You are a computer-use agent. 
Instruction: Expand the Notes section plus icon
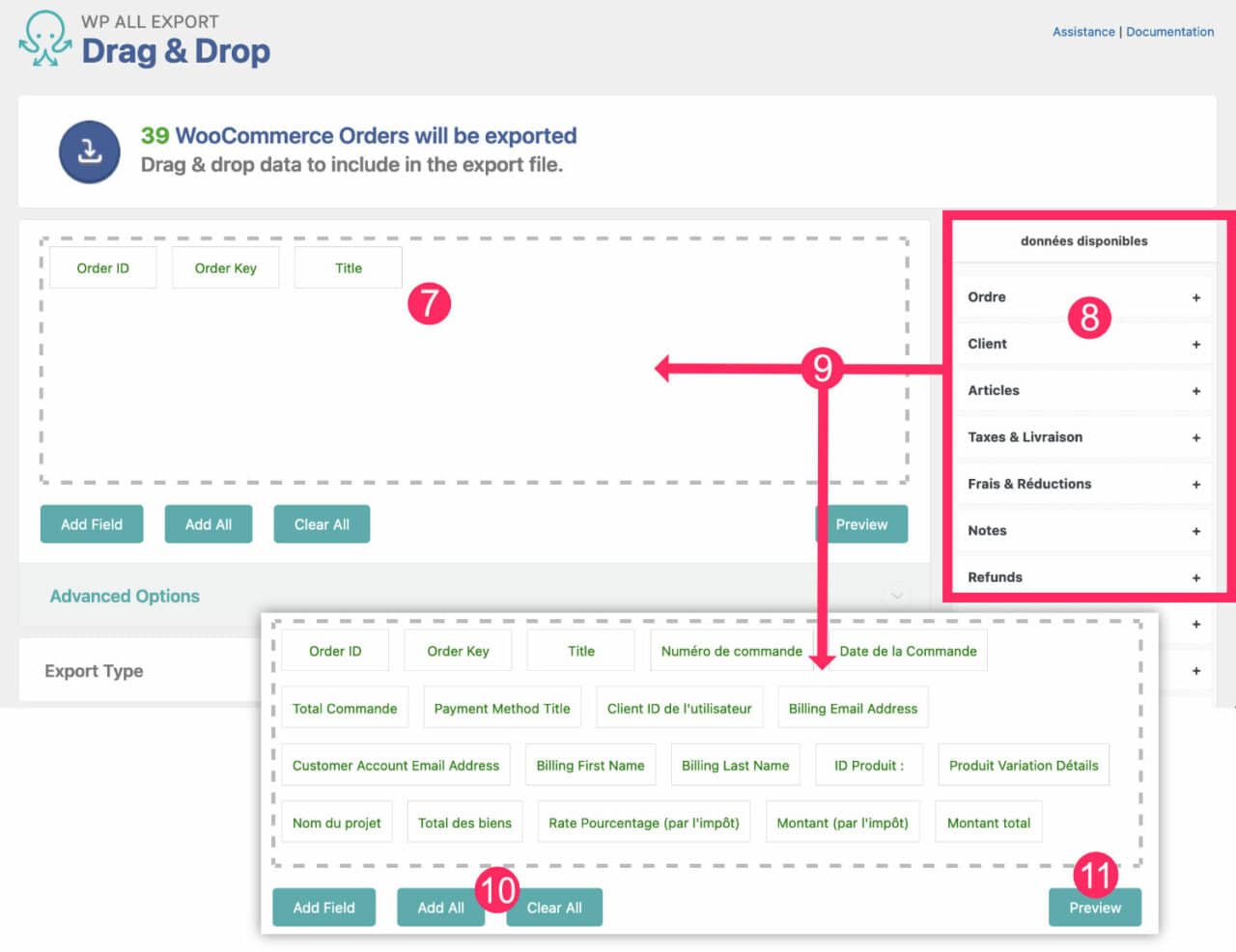tap(1195, 531)
